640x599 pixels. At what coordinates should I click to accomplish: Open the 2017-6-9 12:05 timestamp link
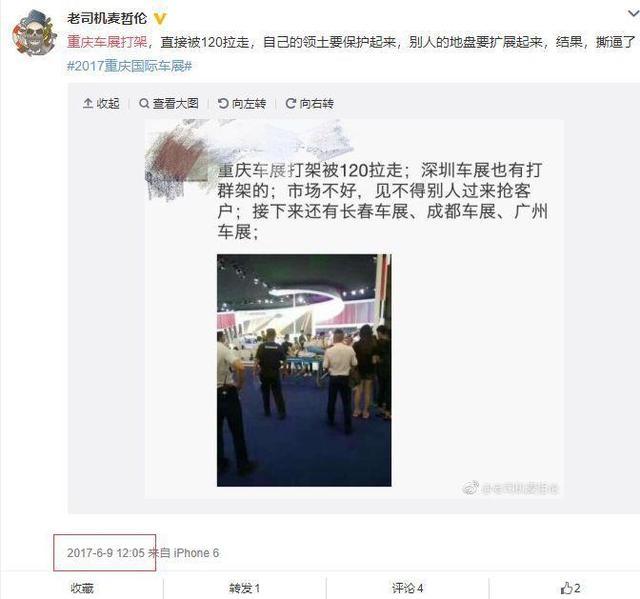tap(106, 553)
